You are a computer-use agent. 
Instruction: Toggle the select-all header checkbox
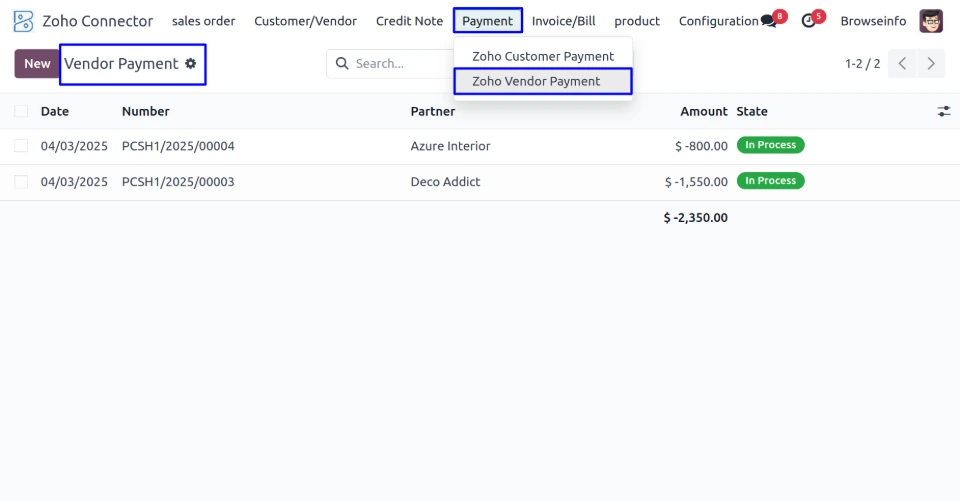(21, 112)
